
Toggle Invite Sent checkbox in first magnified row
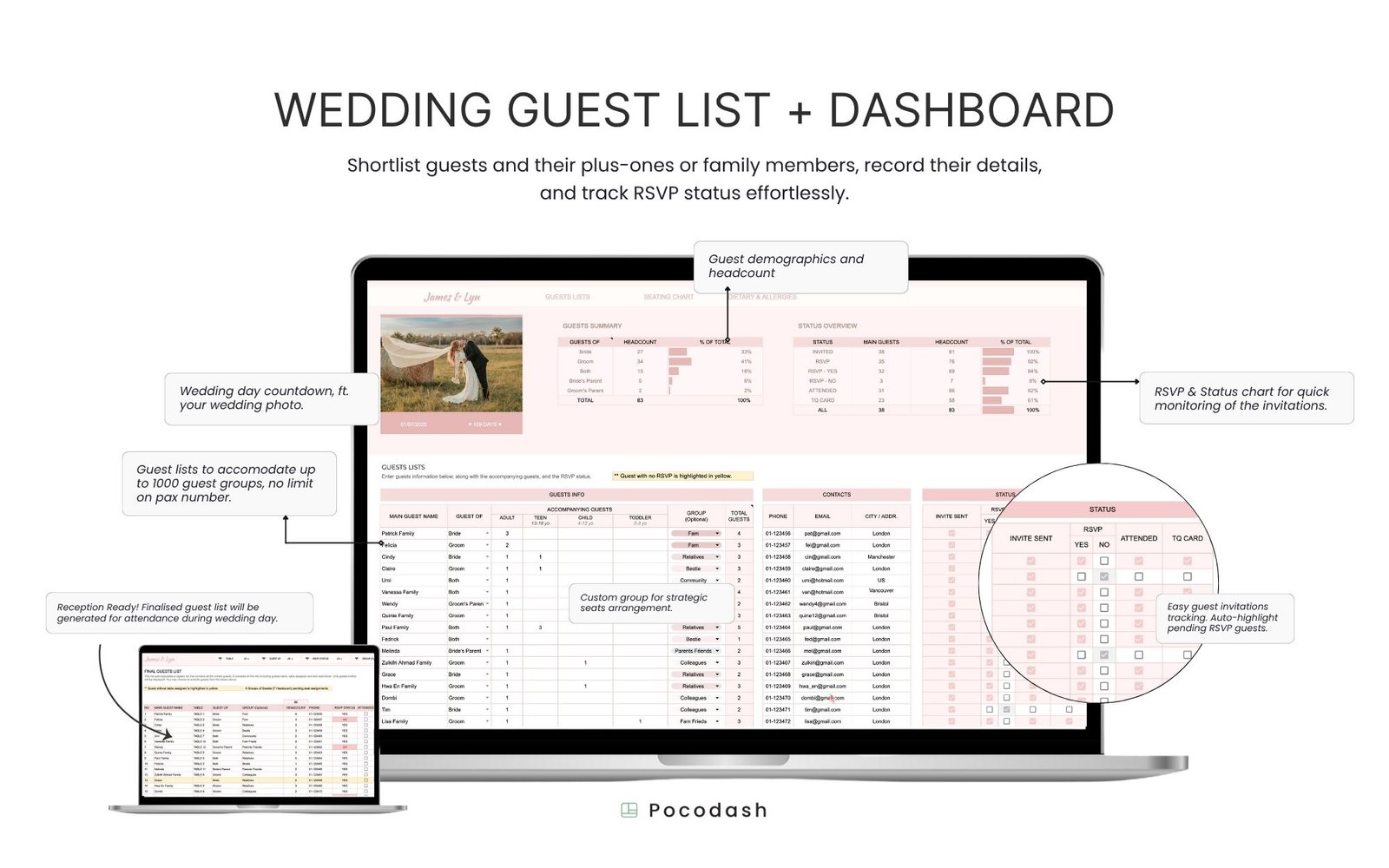click(1030, 561)
